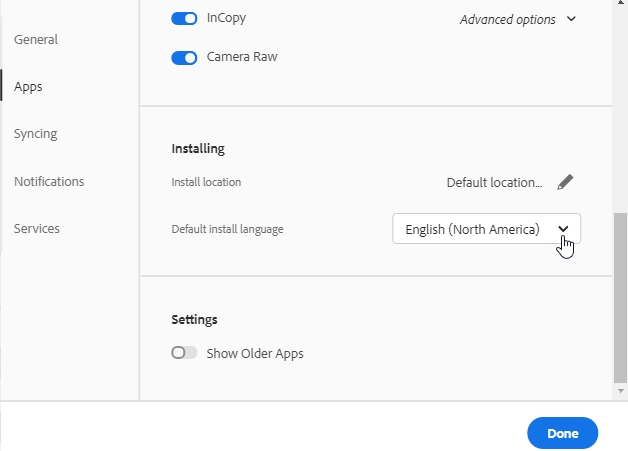628x451 pixels.
Task: Click the Default location text
Action: point(494,182)
